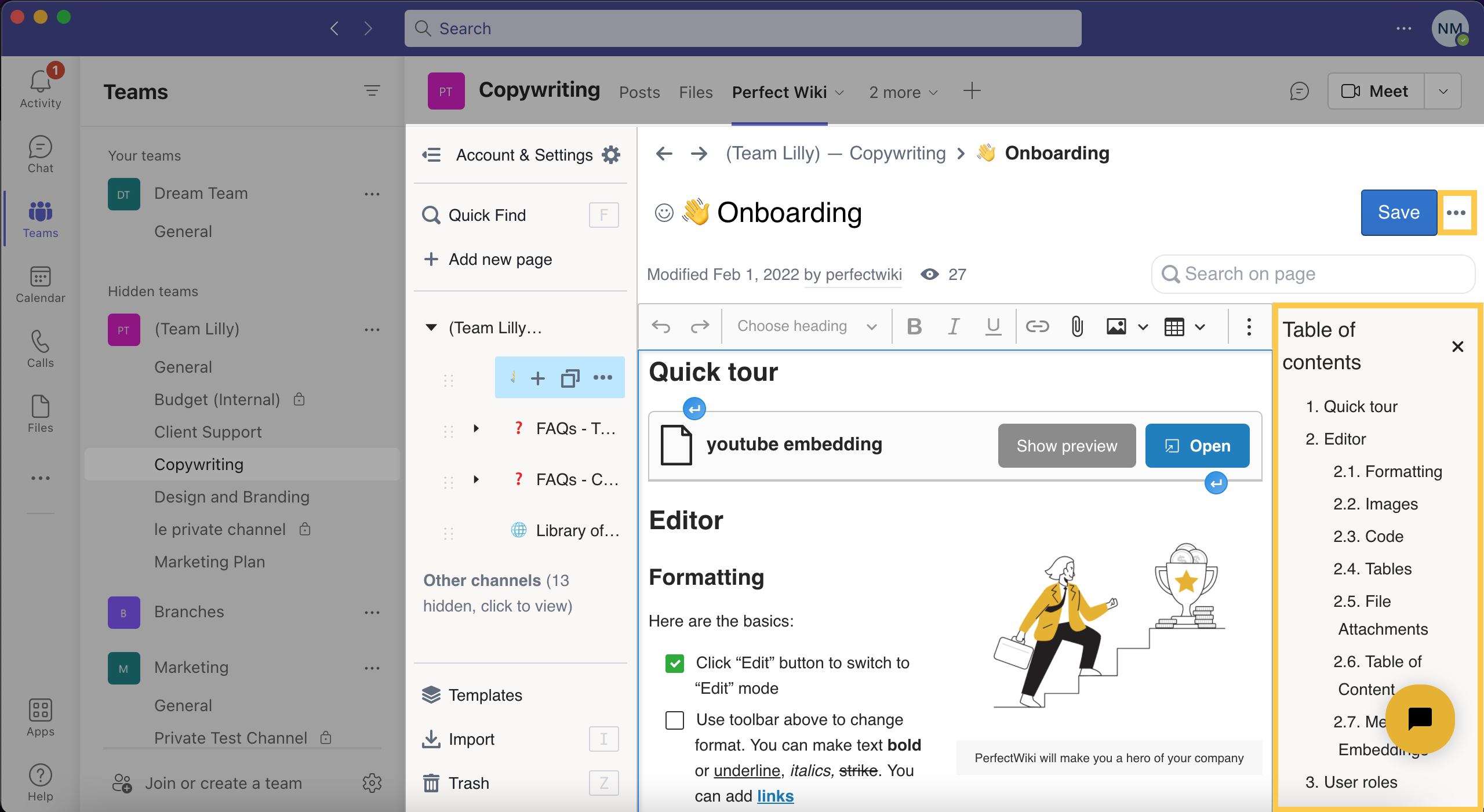Toggle italic formatting
This screenshot has height=812, width=1484.
coord(954,326)
